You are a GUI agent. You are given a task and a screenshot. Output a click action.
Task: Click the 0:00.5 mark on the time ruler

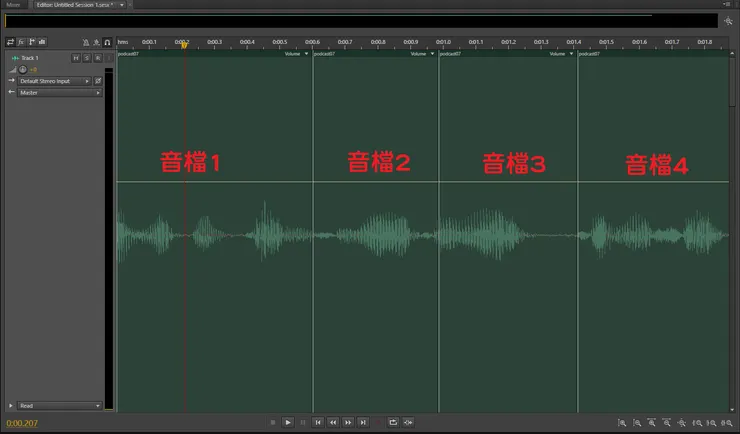[x=279, y=42]
